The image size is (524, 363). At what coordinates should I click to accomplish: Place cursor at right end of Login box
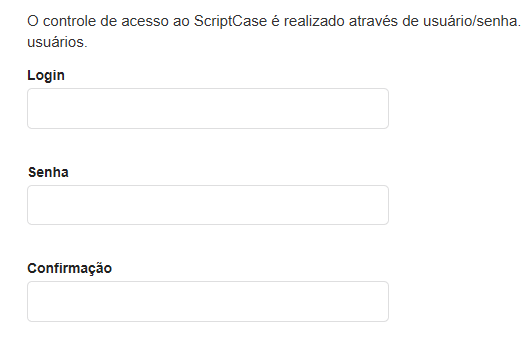pos(384,109)
